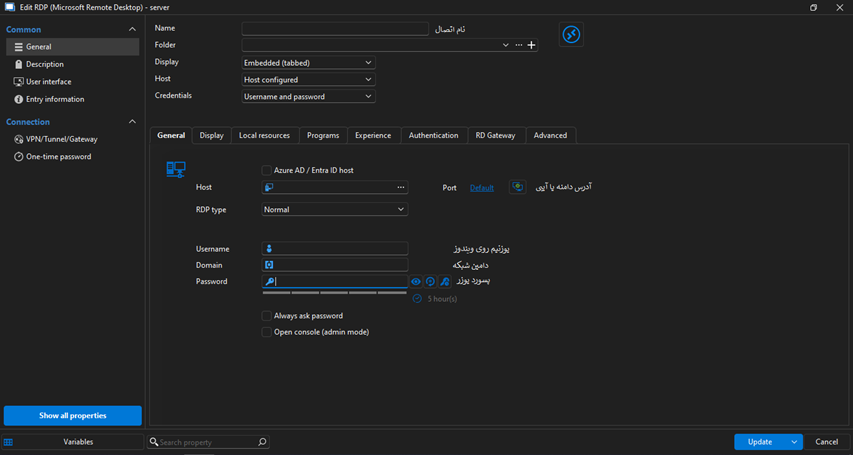Click the Update button

coord(760,442)
